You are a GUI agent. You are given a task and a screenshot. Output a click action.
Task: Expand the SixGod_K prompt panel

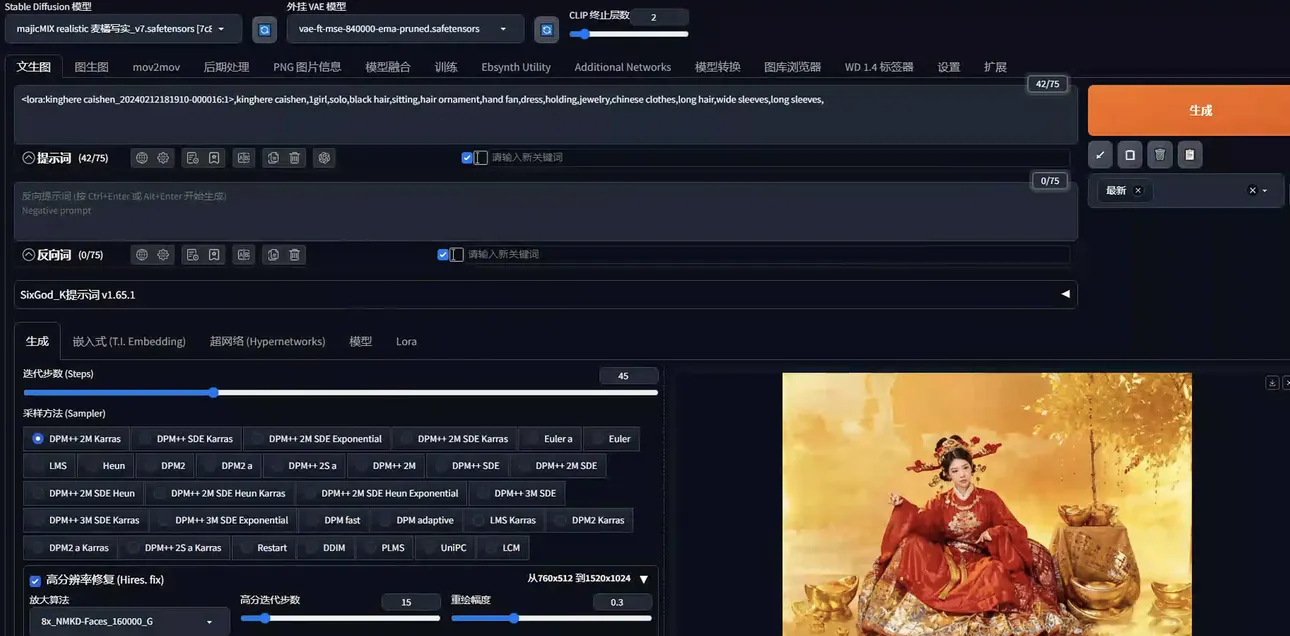pyautogui.click(x=1065, y=294)
